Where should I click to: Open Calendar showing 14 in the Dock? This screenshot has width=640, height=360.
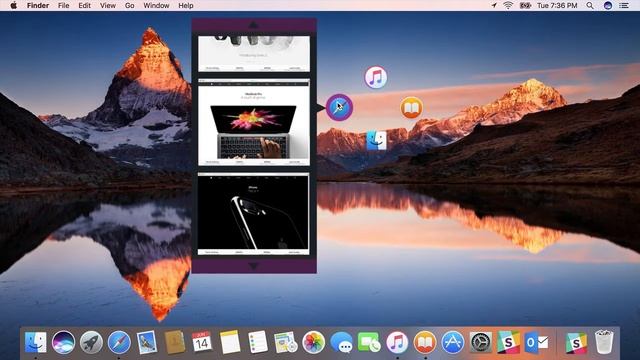click(x=202, y=342)
